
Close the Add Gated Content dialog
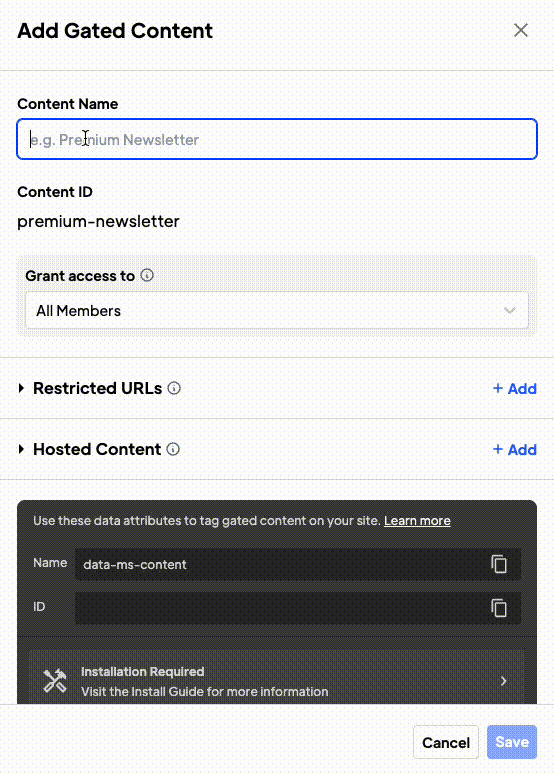[x=520, y=31]
